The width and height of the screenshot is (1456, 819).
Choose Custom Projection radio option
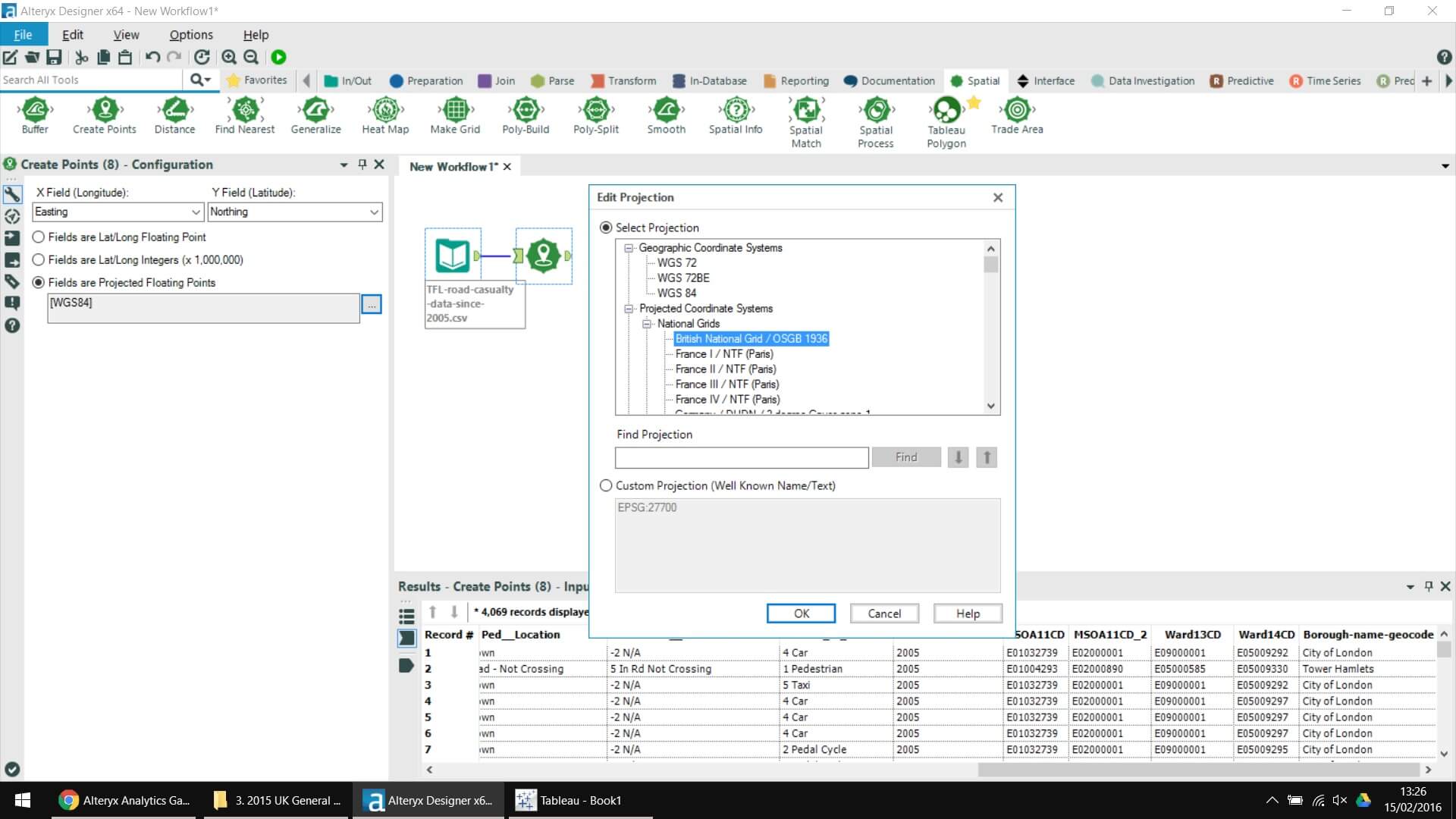(606, 485)
